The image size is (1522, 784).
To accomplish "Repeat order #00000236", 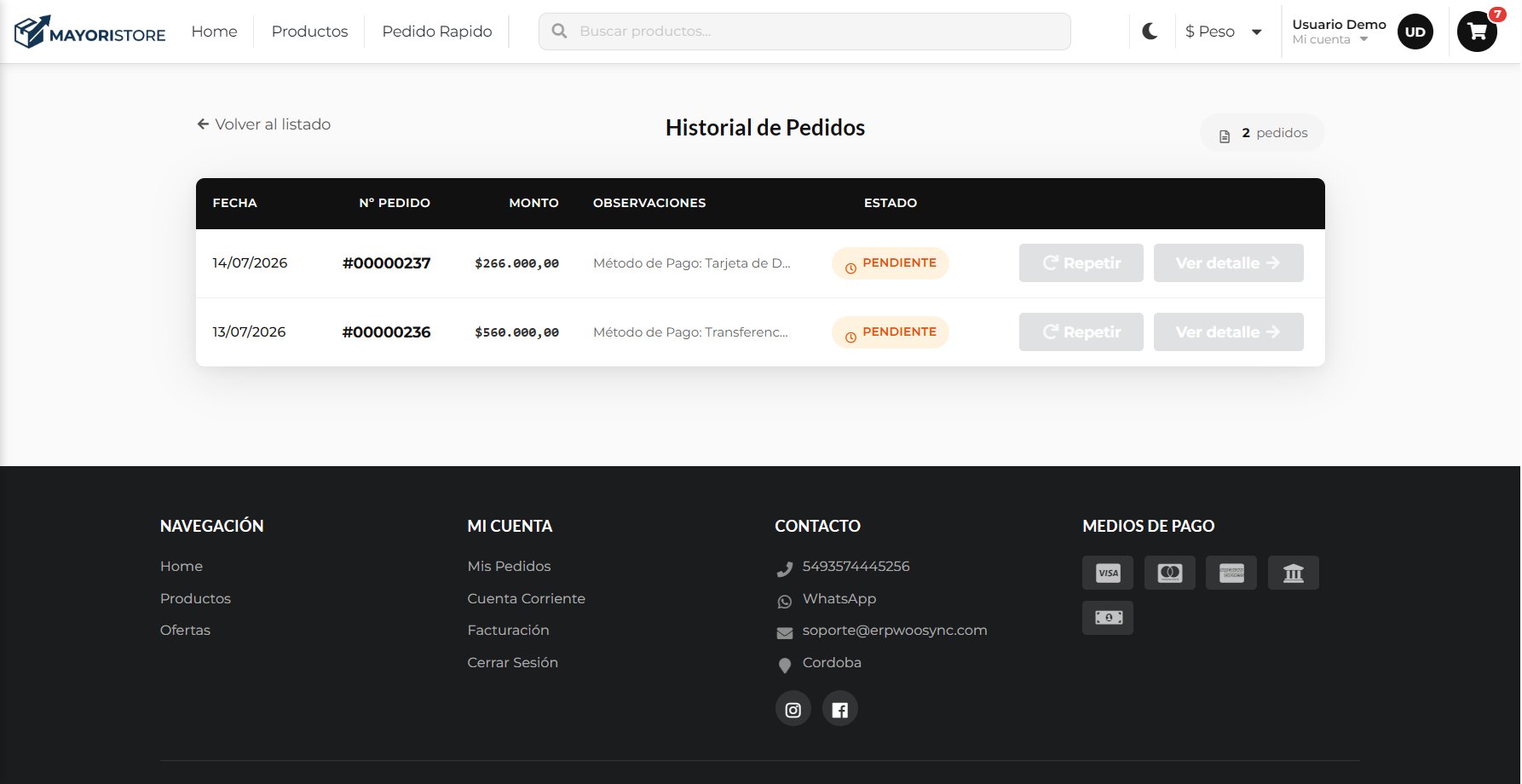I will pyautogui.click(x=1081, y=332).
